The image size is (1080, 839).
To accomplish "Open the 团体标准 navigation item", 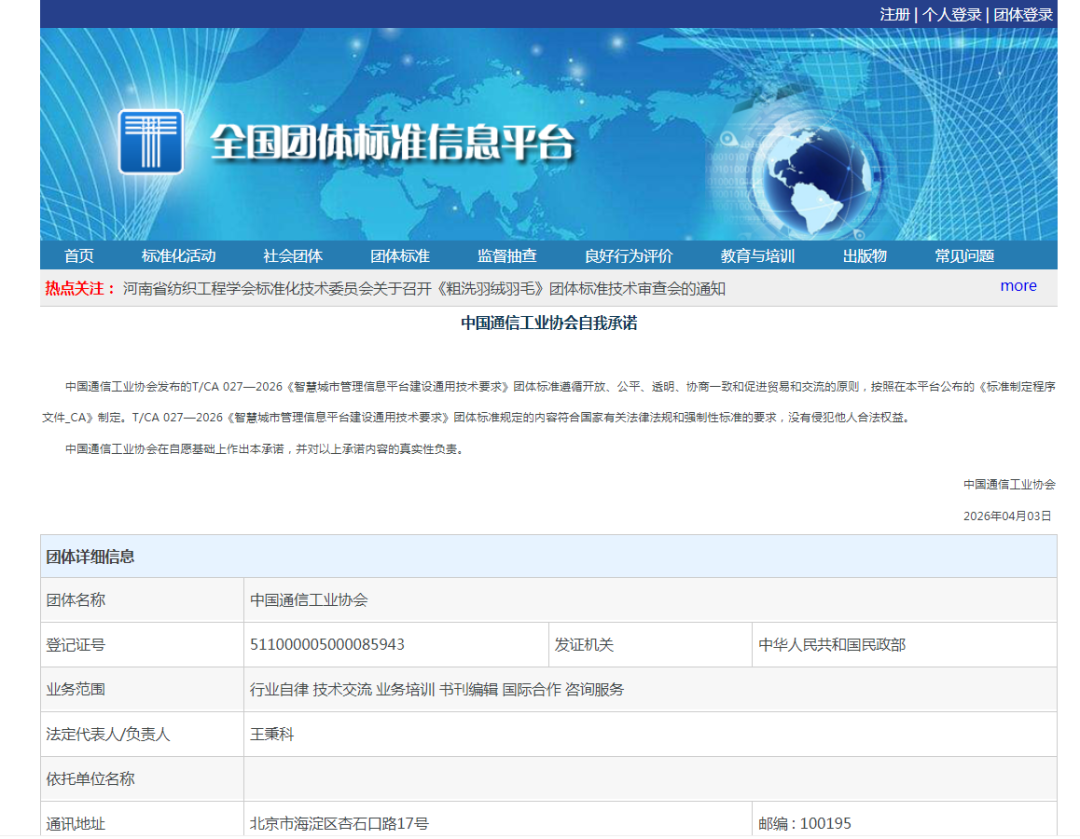I will click(400, 256).
